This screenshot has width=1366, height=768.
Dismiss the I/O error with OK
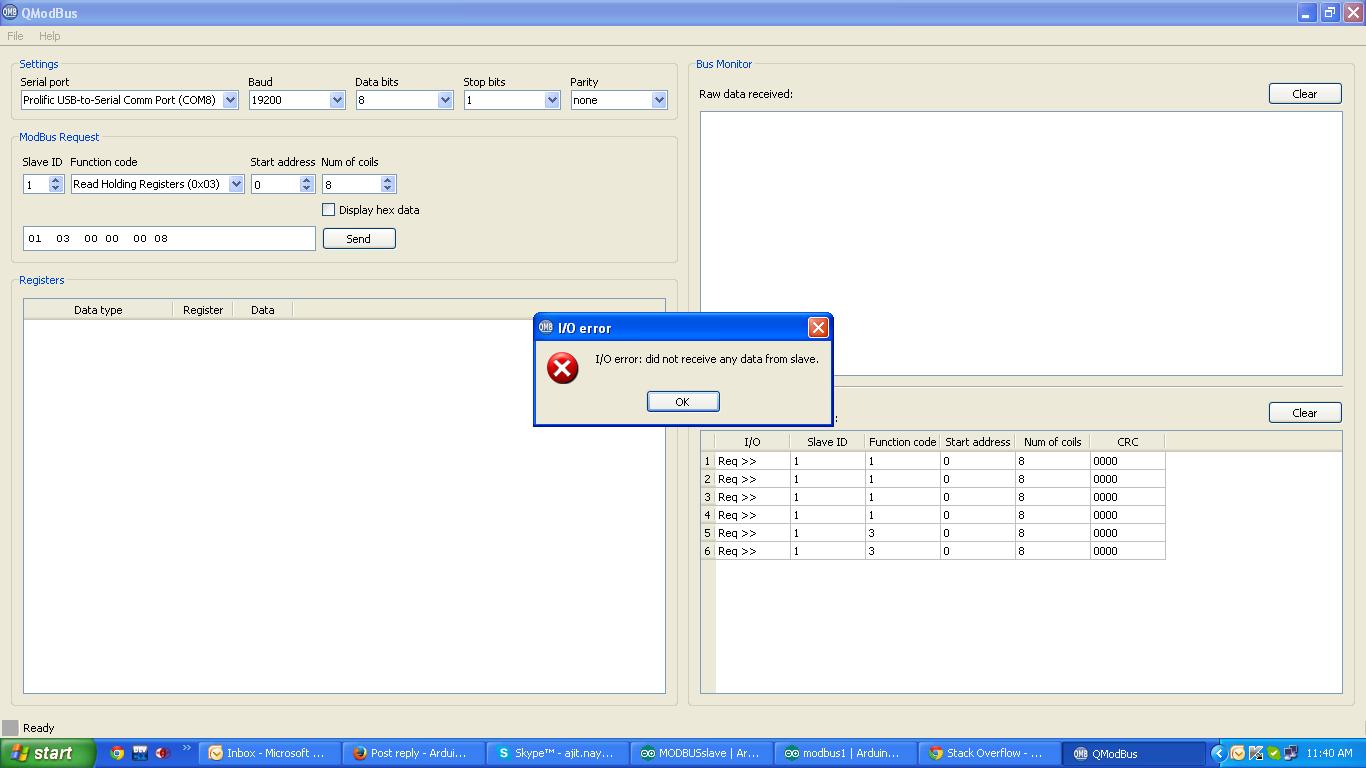point(683,401)
